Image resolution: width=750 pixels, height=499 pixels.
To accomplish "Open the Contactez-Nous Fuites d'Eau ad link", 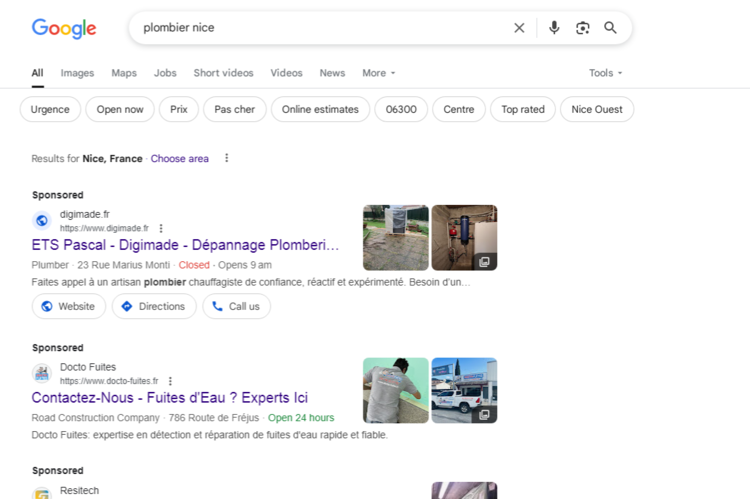I will click(169, 398).
